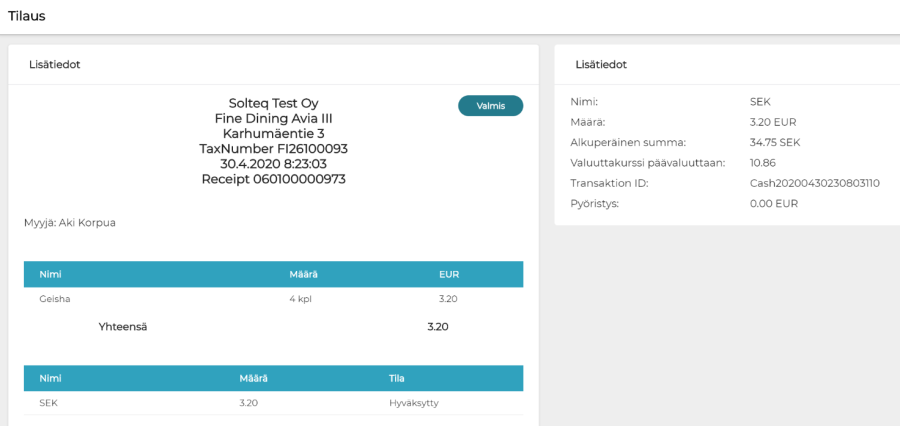Screen dimensions: 900x426
Task: Select the Fine Dining Avia III text
Action: (273, 118)
